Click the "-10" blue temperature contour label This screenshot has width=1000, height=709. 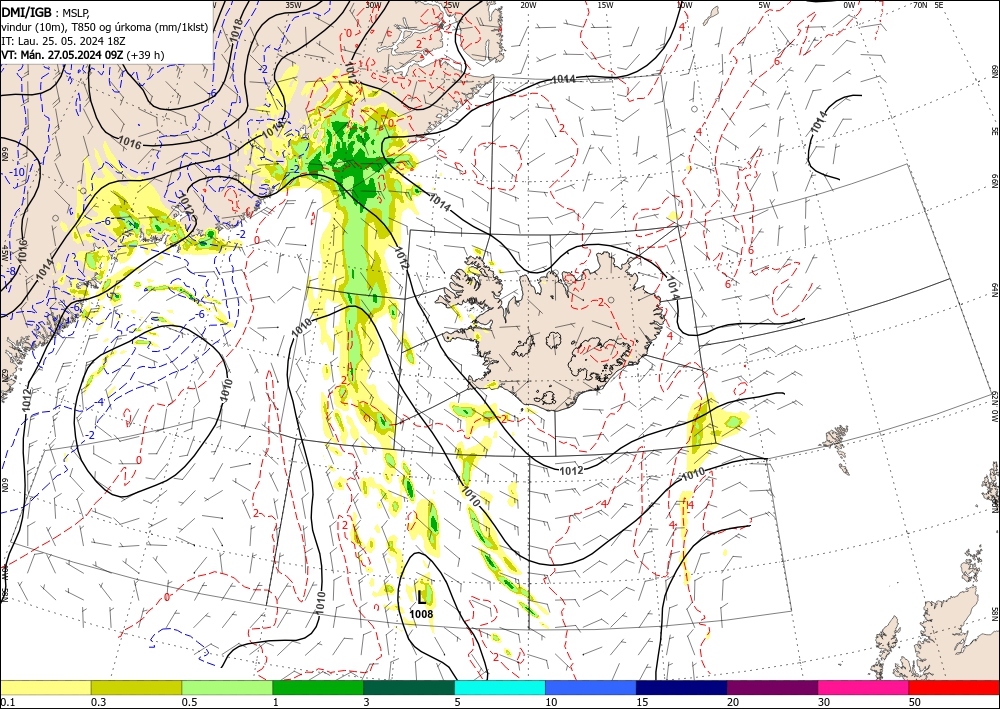(x=18, y=172)
